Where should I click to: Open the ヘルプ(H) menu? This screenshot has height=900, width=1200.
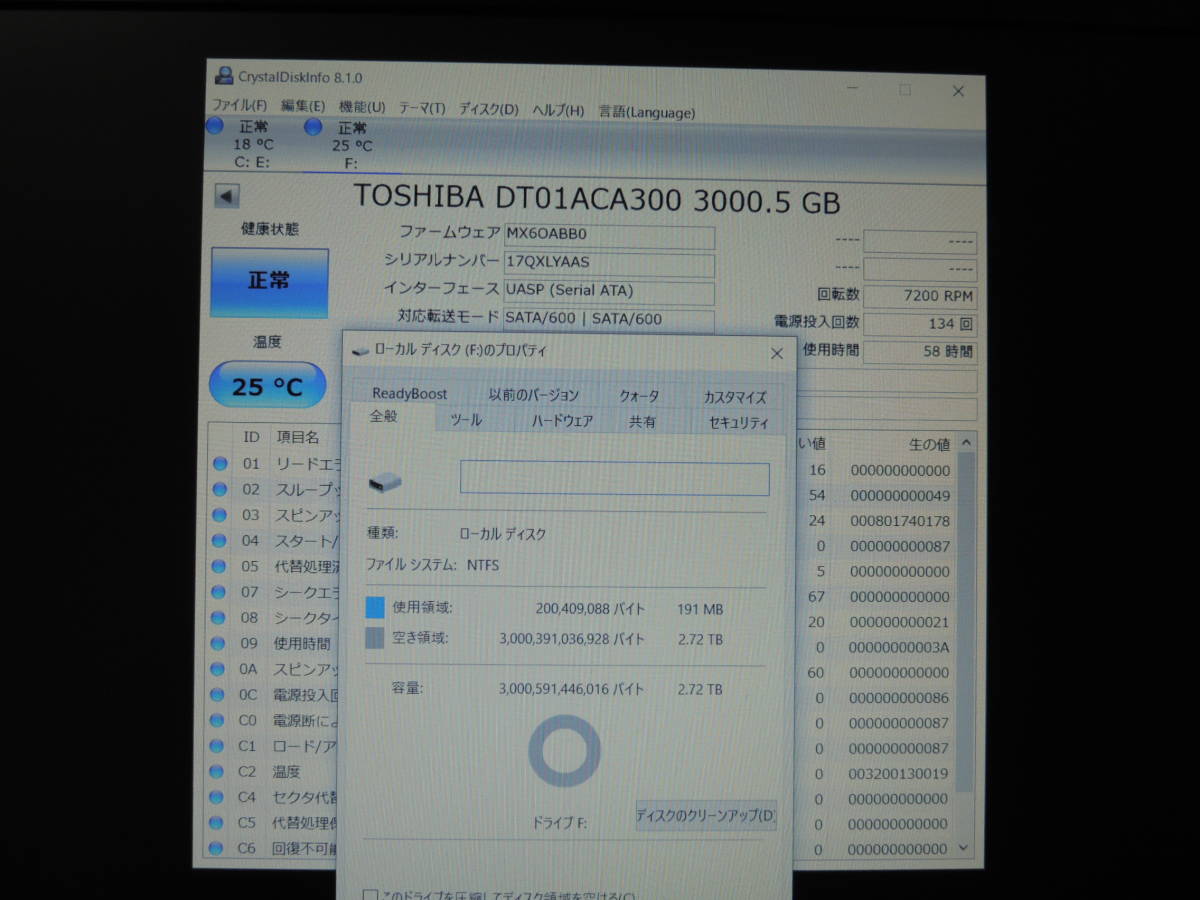pyautogui.click(x=558, y=110)
